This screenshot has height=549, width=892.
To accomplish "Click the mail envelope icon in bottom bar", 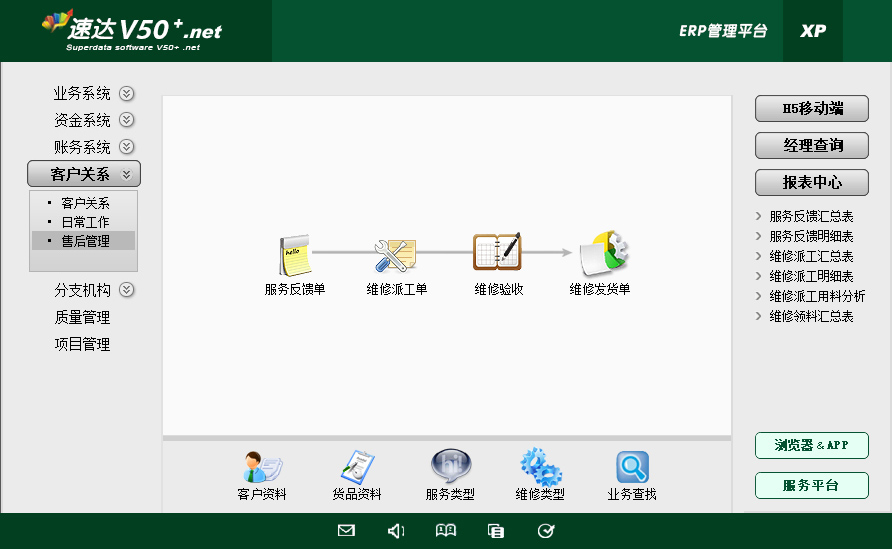I will coord(346,531).
